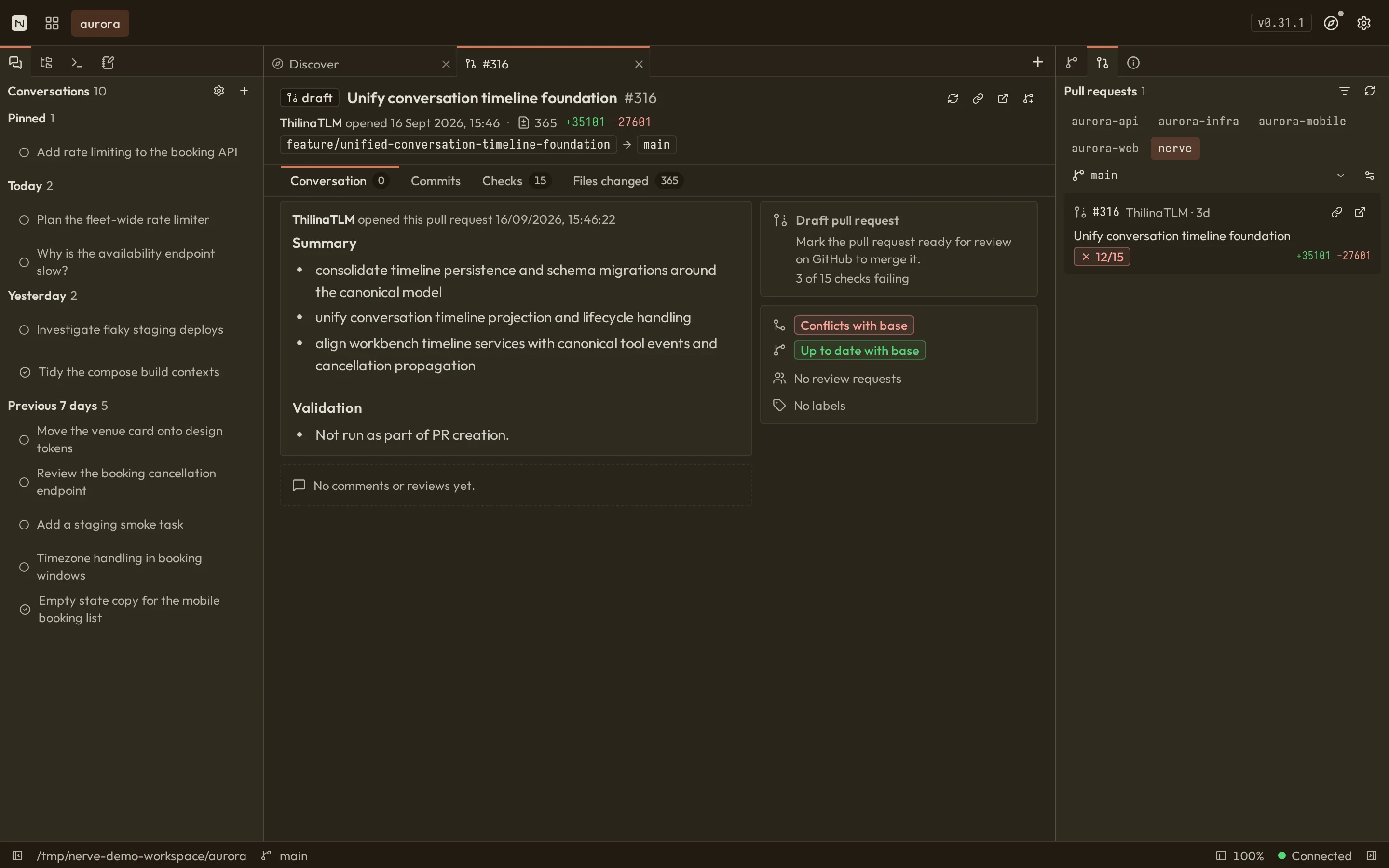Viewport: 1389px width, 868px height.
Task: Click the aurora workspace button
Action: tap(100, 24)
